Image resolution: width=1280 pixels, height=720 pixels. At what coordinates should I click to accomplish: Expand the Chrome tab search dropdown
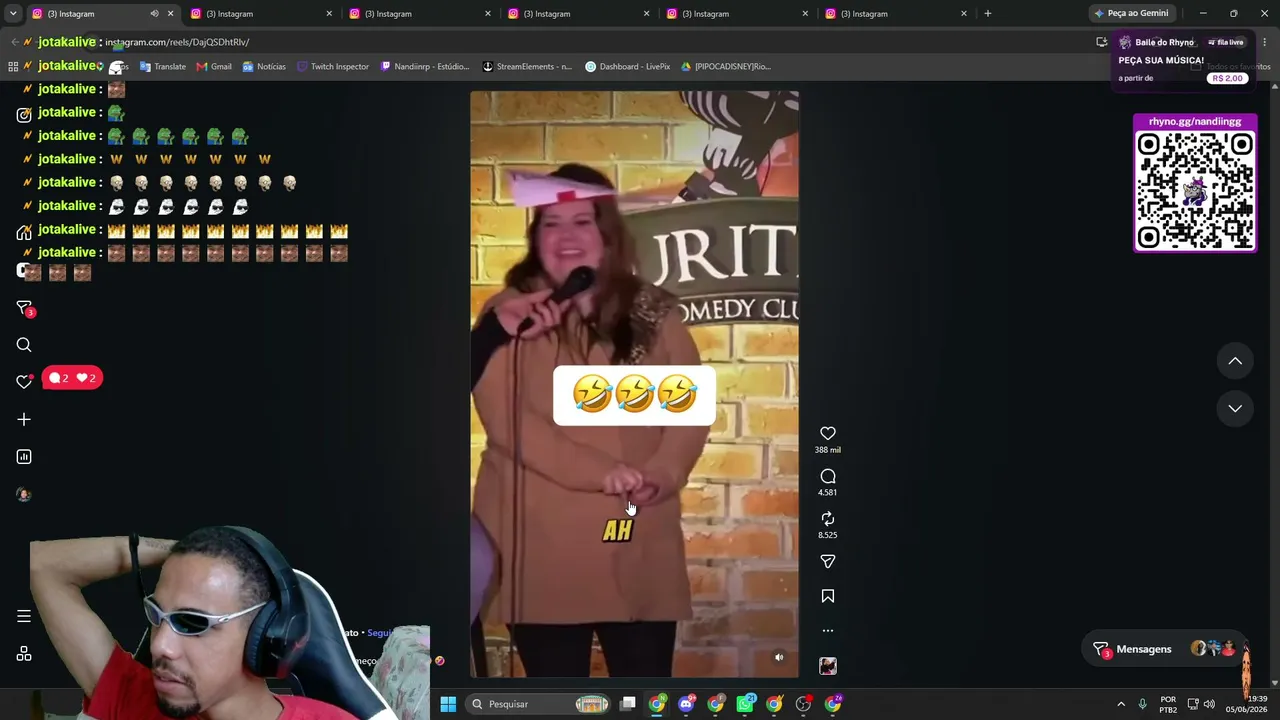pos(12,14)
